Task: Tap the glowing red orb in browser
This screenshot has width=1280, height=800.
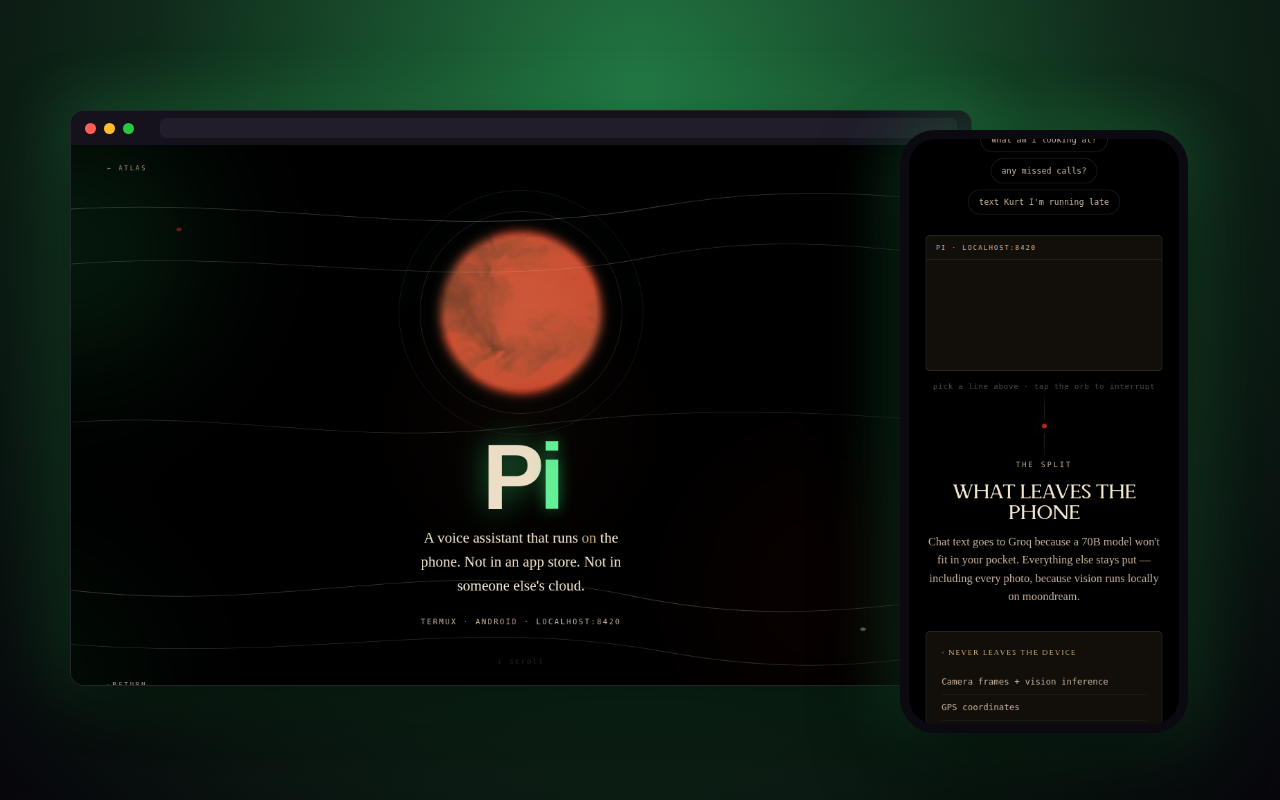Action: coord(521,312)
